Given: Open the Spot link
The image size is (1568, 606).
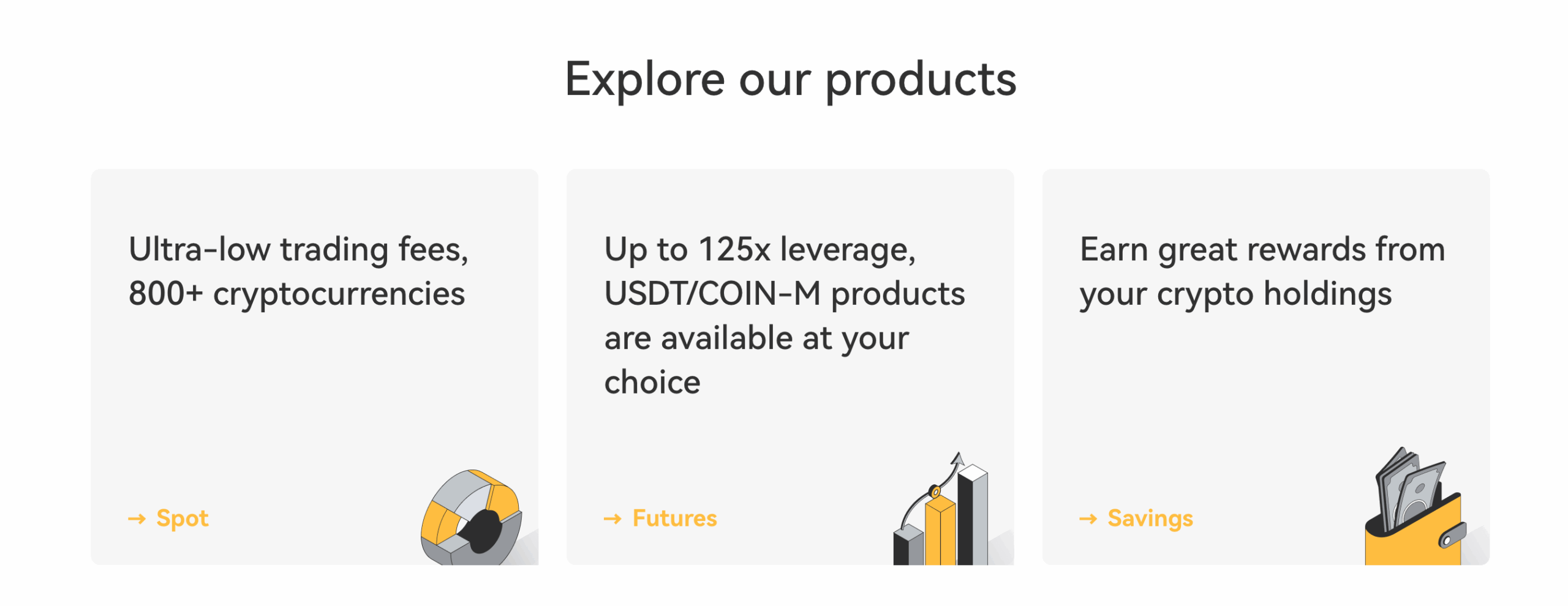Looking at the screenshot, I should pos(182,518).
